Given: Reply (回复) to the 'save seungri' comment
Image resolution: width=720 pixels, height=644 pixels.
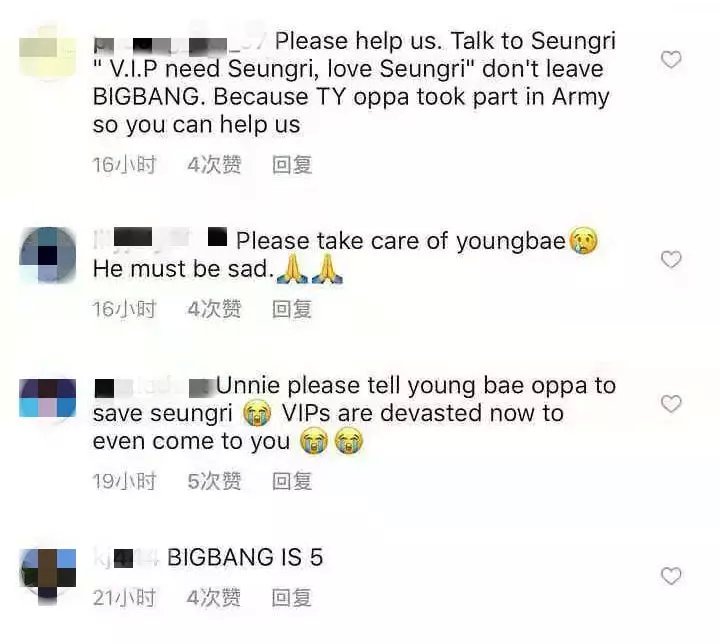Looking at the screenshot, I should click(x=292, y=481).
